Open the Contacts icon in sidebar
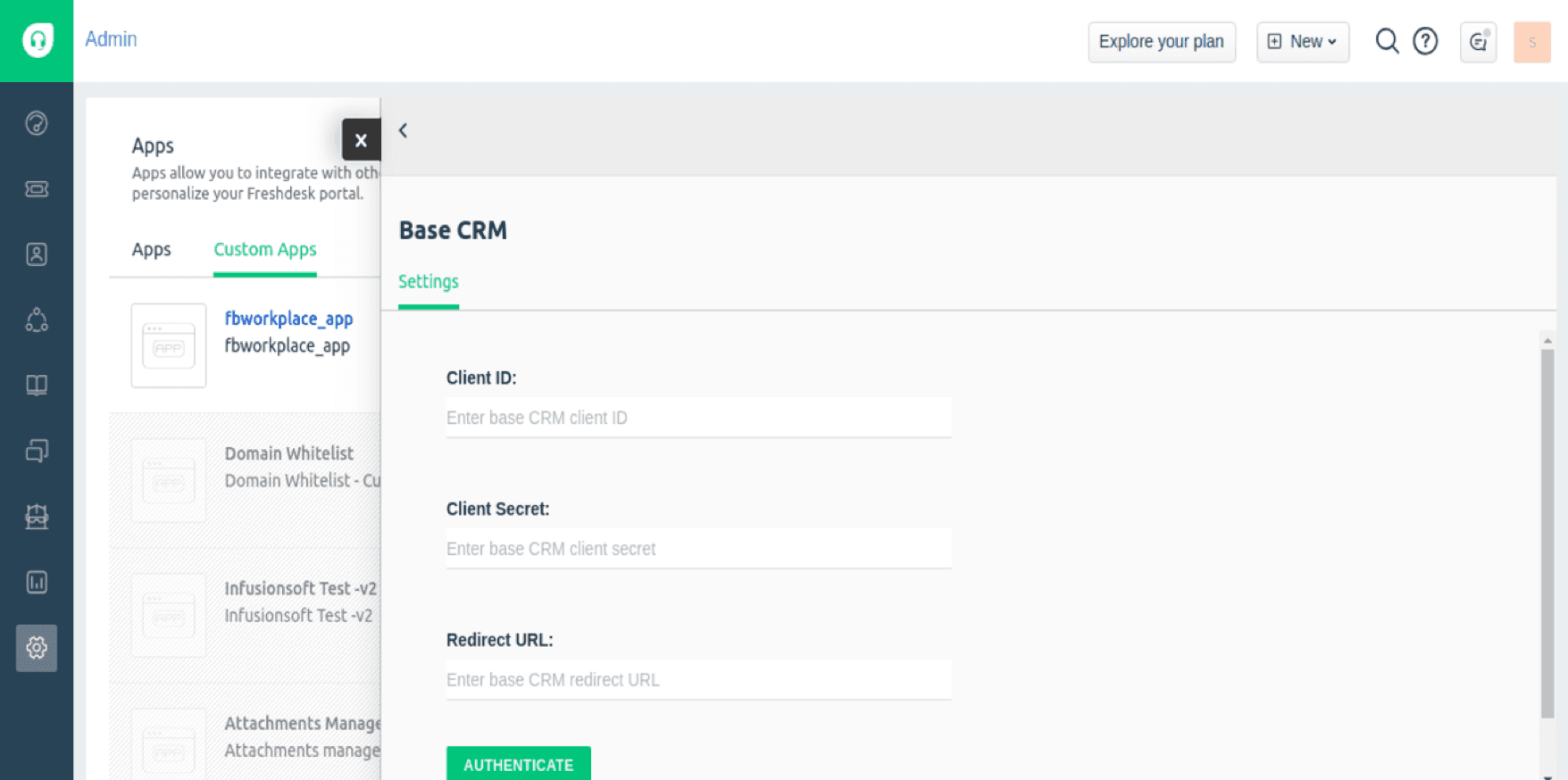Screen dimensions: 1568x780 coord(37,254)
